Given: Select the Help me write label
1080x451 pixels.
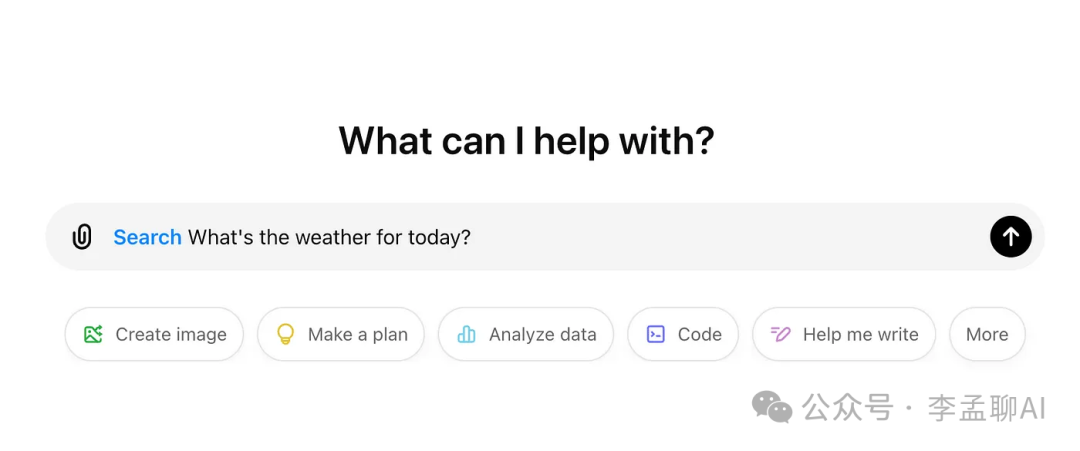Looking at the screenshot, I should (860, 335).
